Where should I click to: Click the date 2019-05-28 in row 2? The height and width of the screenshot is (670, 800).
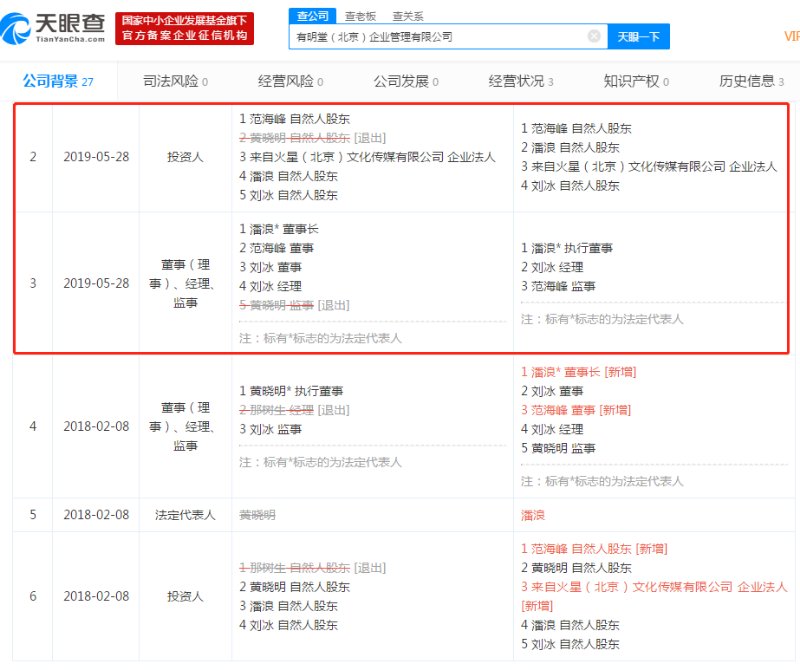pyautogui.click(x=96, y=157)
